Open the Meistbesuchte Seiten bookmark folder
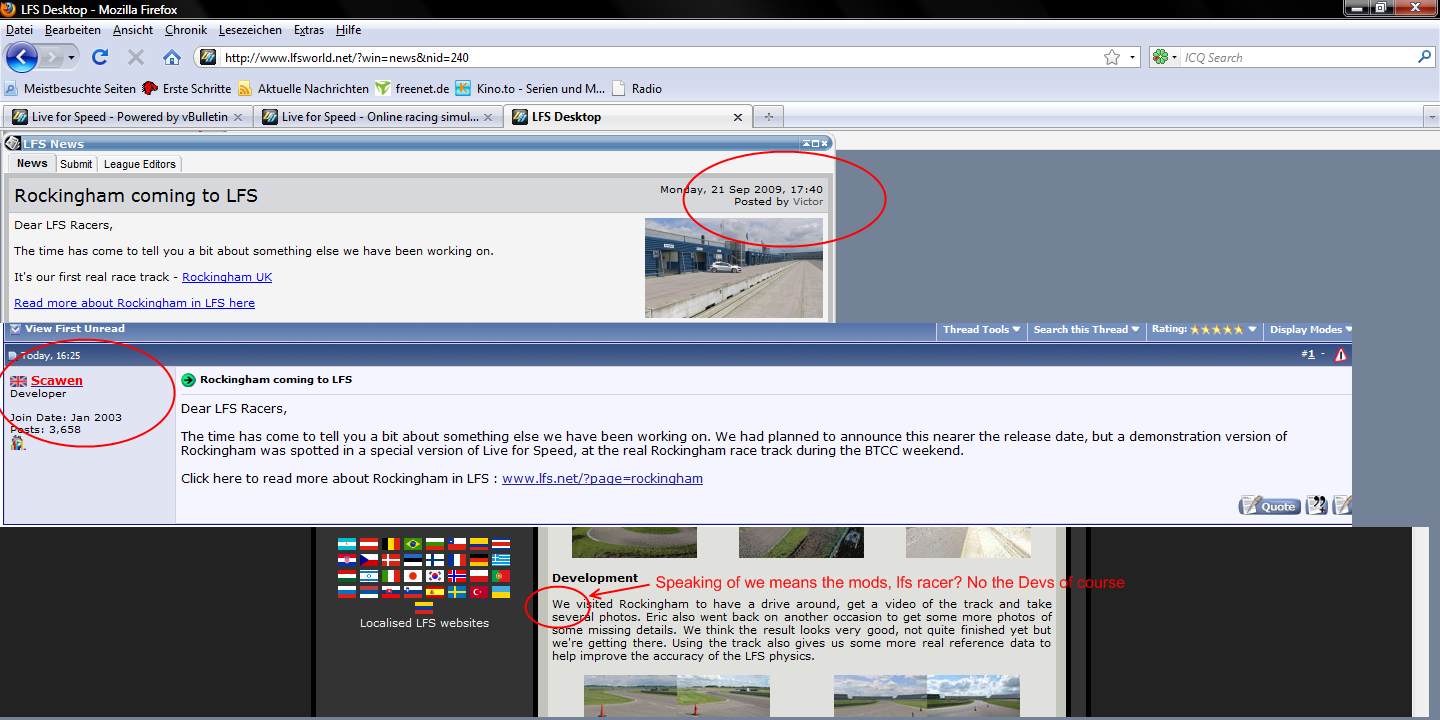The height and width of the screenshot is (720, 1440). pos(70,89)
